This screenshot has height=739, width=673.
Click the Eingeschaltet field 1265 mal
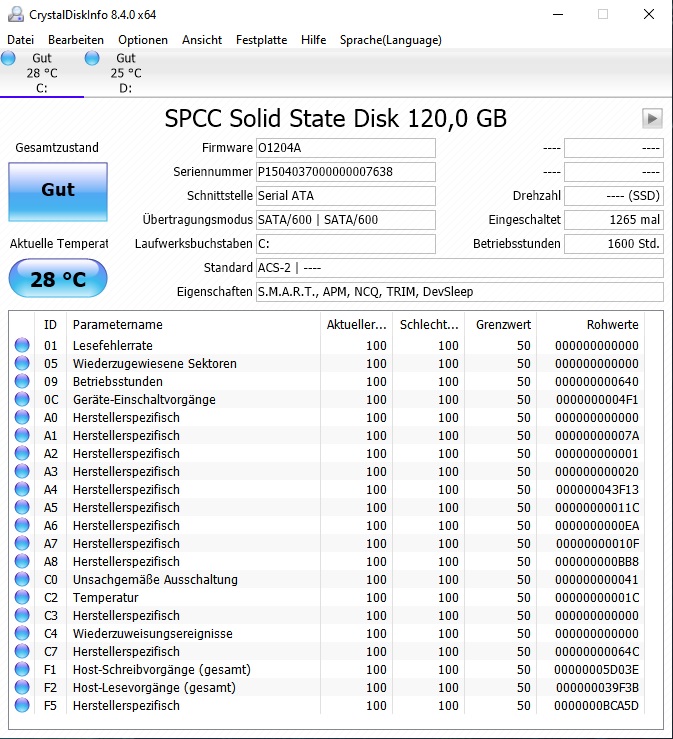coord(614,220)
